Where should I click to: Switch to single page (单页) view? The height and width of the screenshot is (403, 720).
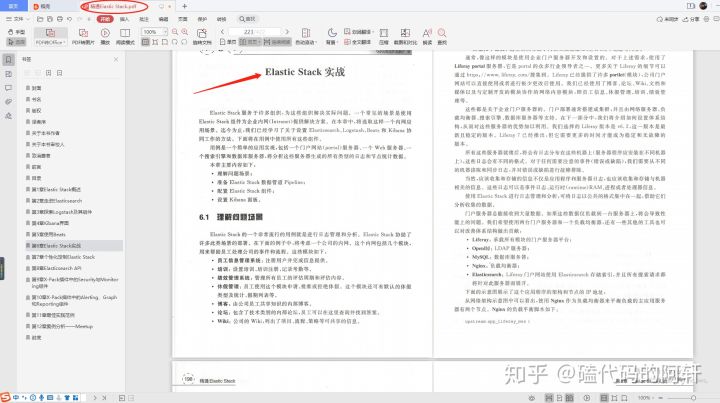click(x=228, y=42)
